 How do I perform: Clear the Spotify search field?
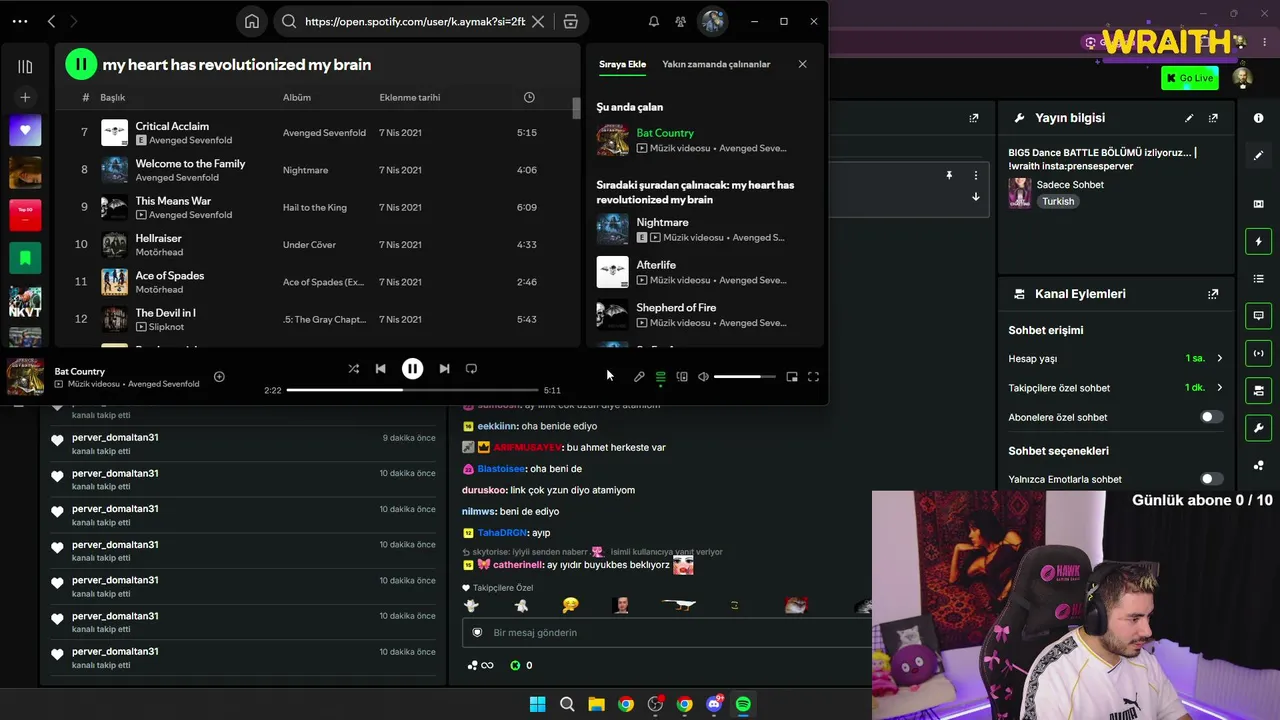pyautogui.click(x=538, y=21)
